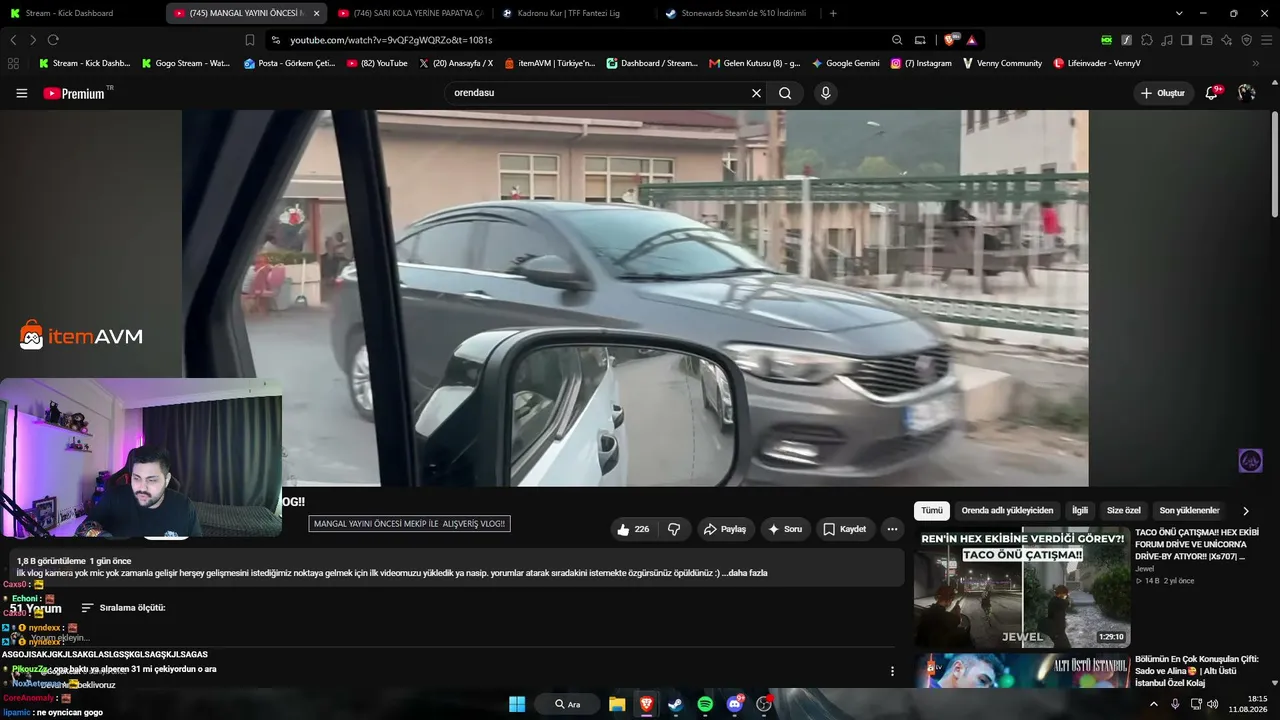
Task: Open Discord from the taskbar
Action: 735,704
